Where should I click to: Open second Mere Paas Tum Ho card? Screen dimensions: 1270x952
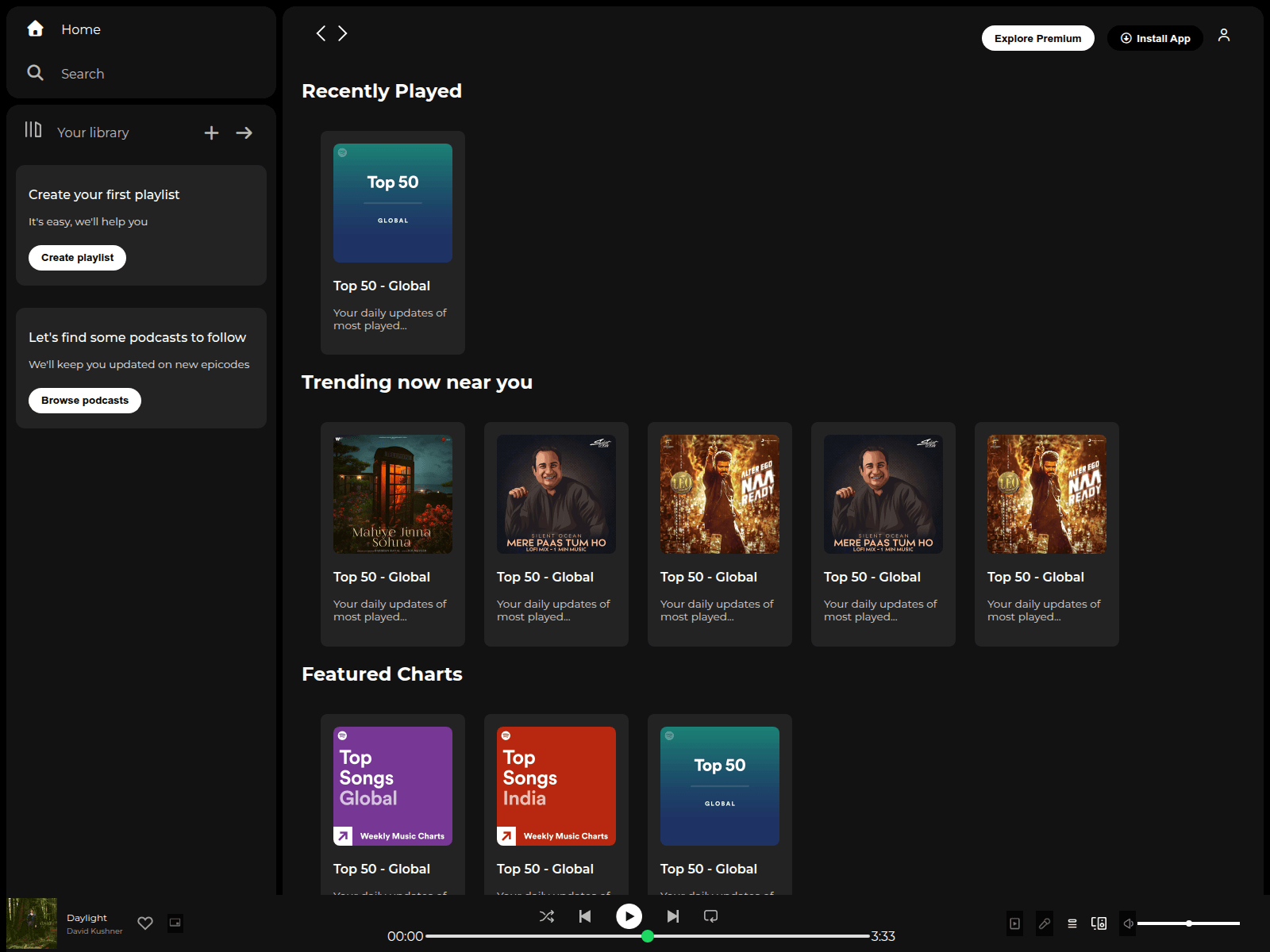[x=883, y=534]
